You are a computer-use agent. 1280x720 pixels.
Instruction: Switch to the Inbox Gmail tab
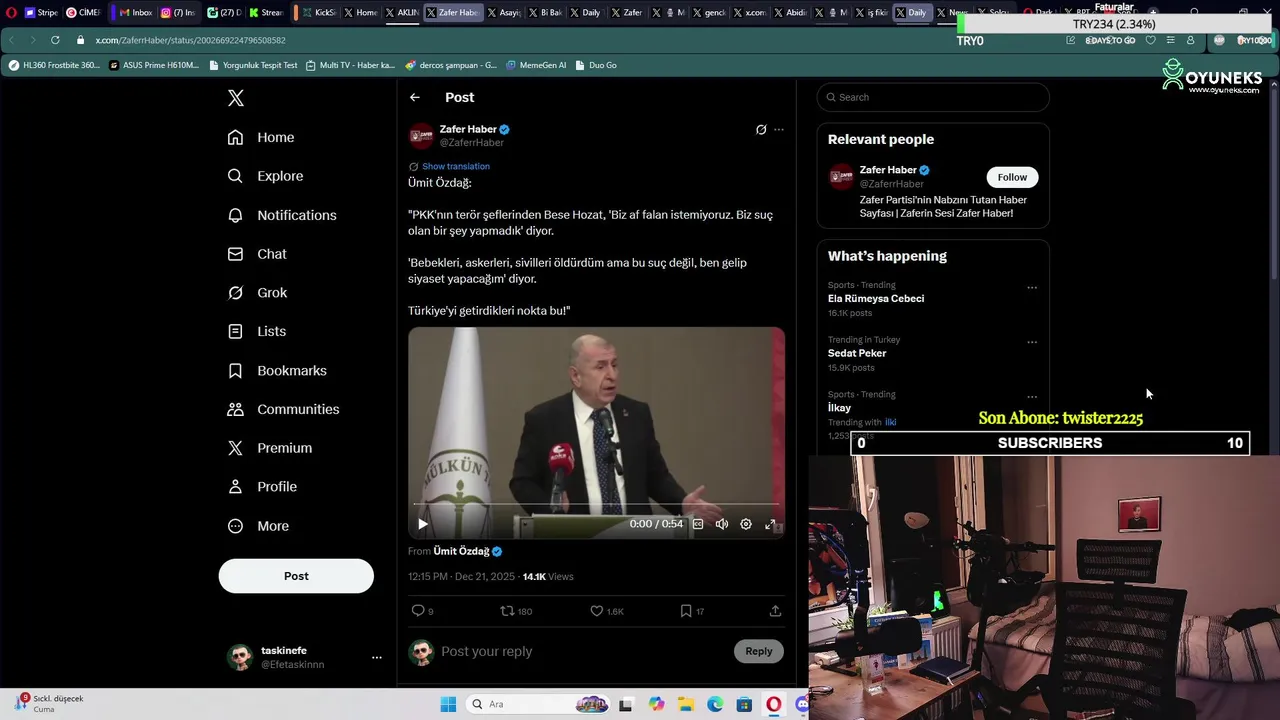click(135, 13)
